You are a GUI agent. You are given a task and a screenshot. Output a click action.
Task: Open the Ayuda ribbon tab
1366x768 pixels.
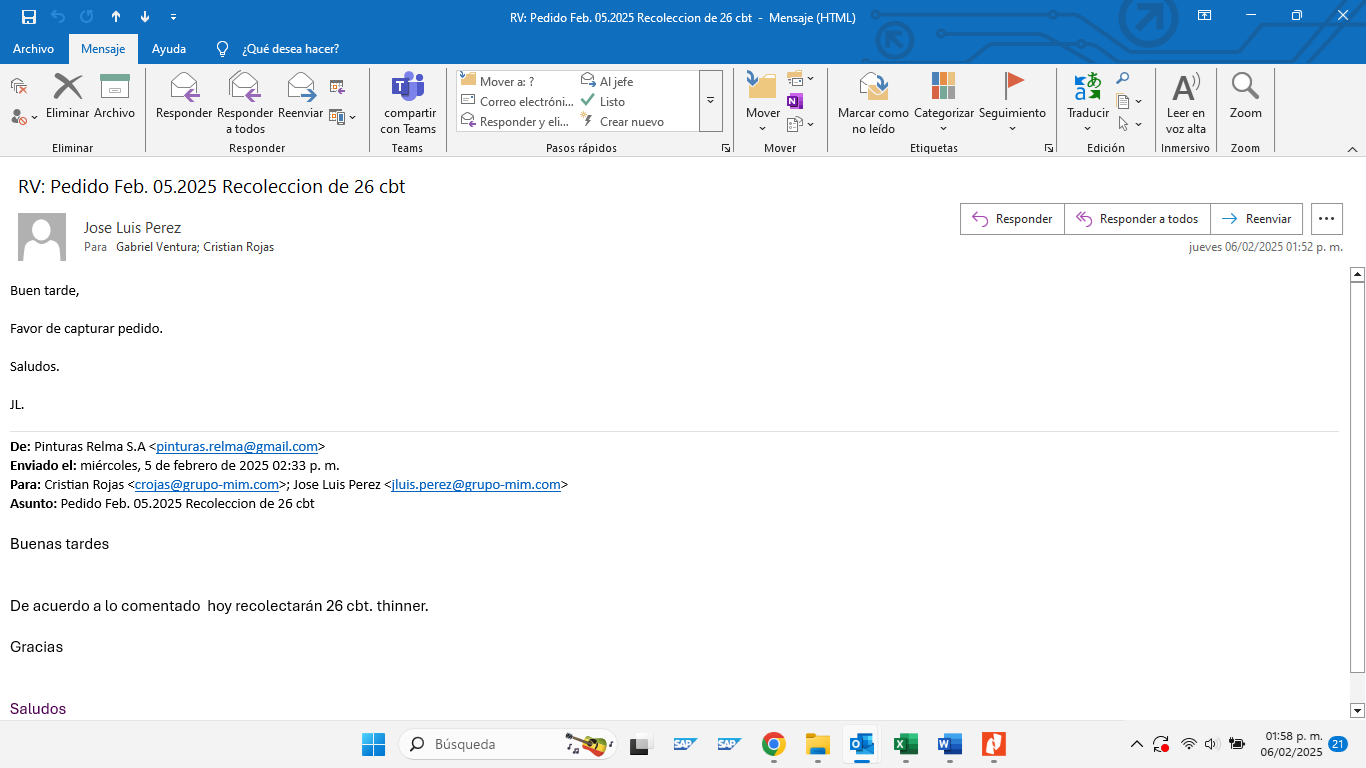click(169, 48)
